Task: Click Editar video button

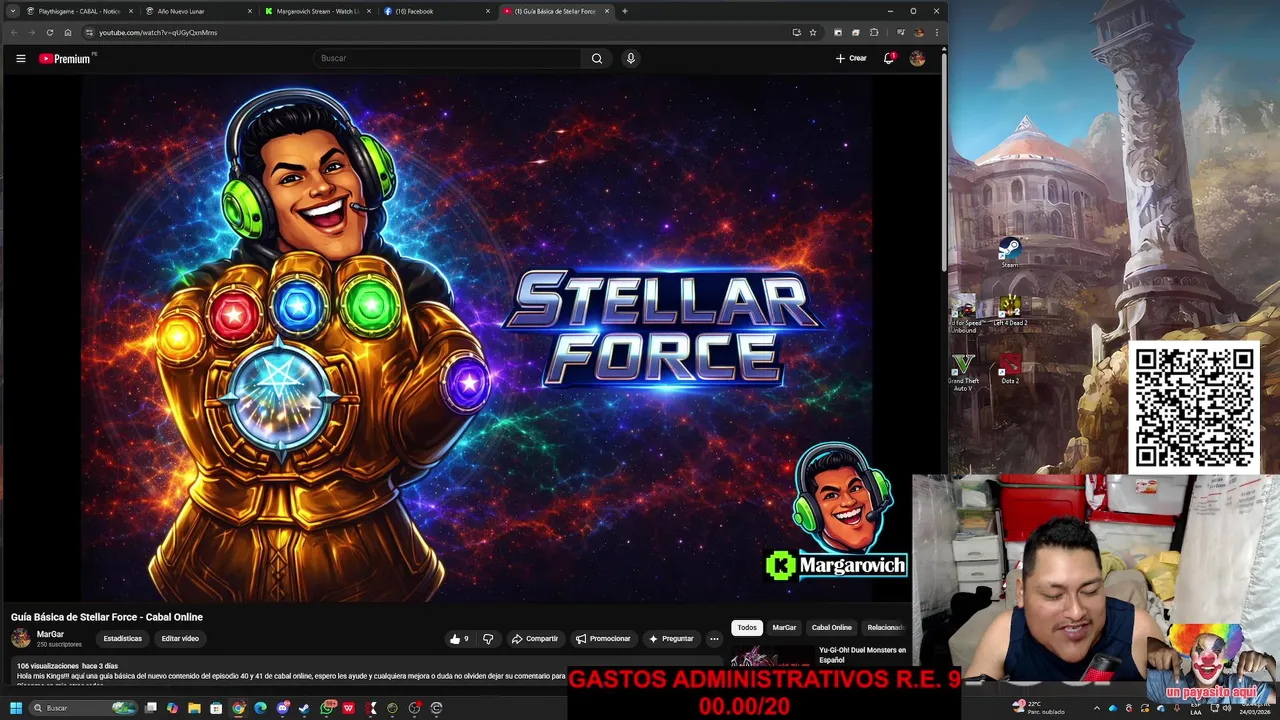Action: (x=180, y=638)
